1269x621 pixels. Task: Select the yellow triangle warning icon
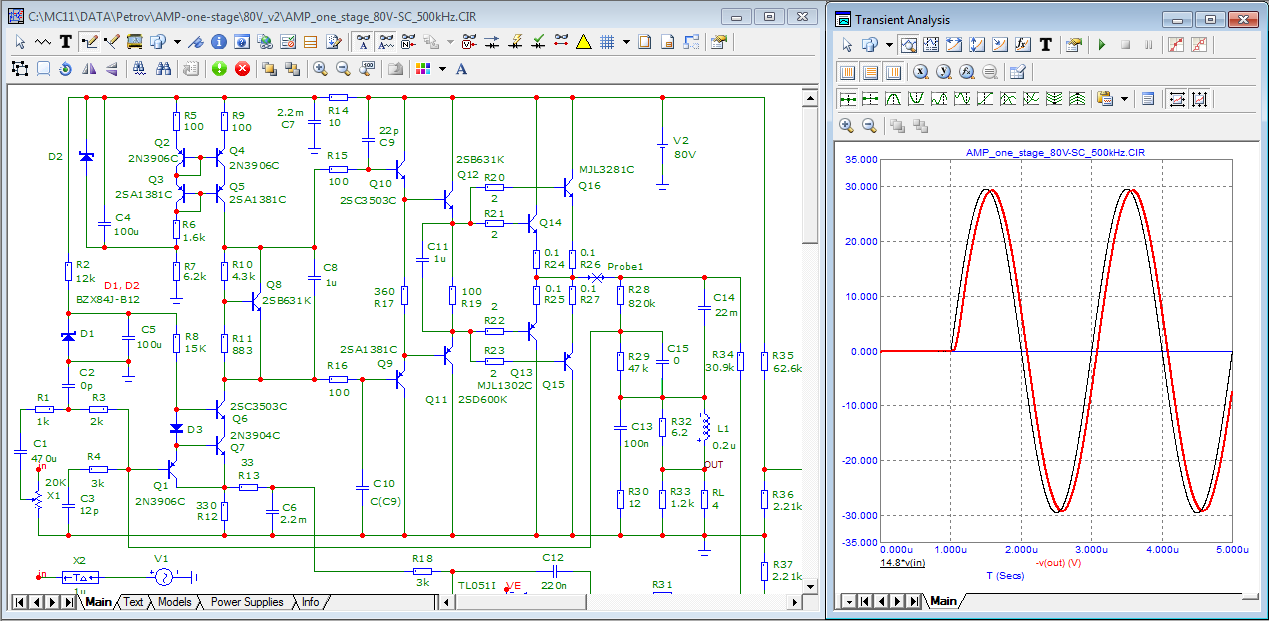[x=584, y=42]
